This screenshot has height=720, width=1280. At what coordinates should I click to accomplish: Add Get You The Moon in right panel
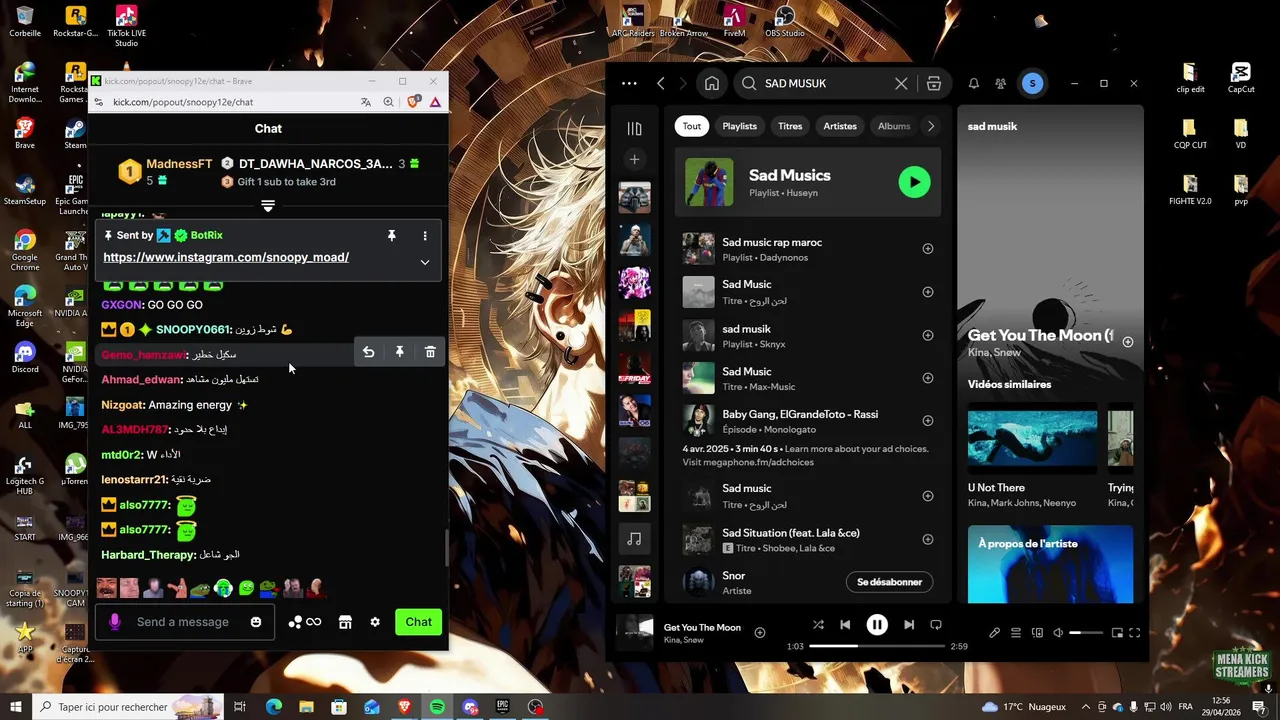[1128, 342]
